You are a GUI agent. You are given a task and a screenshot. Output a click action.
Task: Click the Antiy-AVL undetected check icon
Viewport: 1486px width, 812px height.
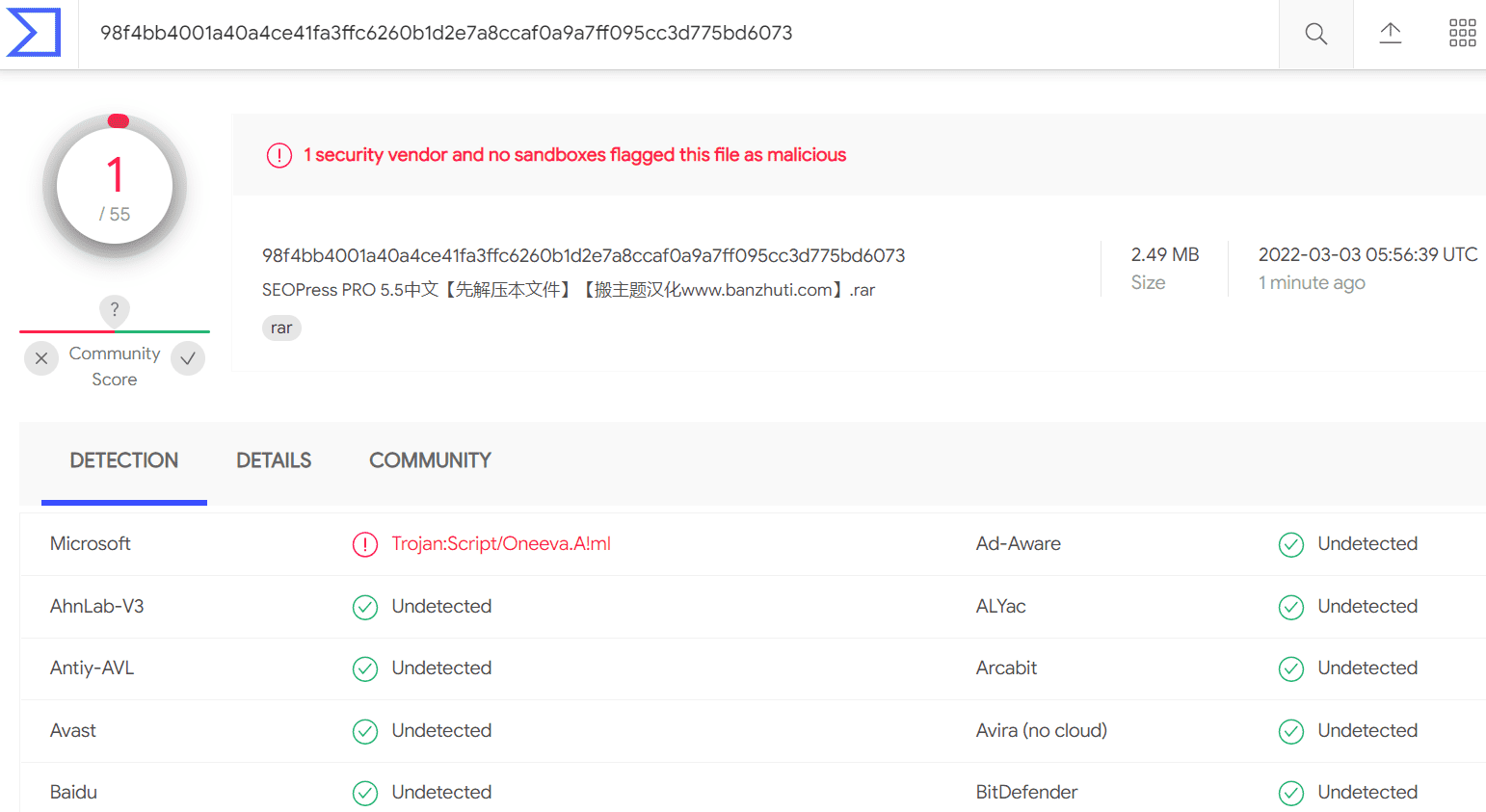click(x=365, y=669)
